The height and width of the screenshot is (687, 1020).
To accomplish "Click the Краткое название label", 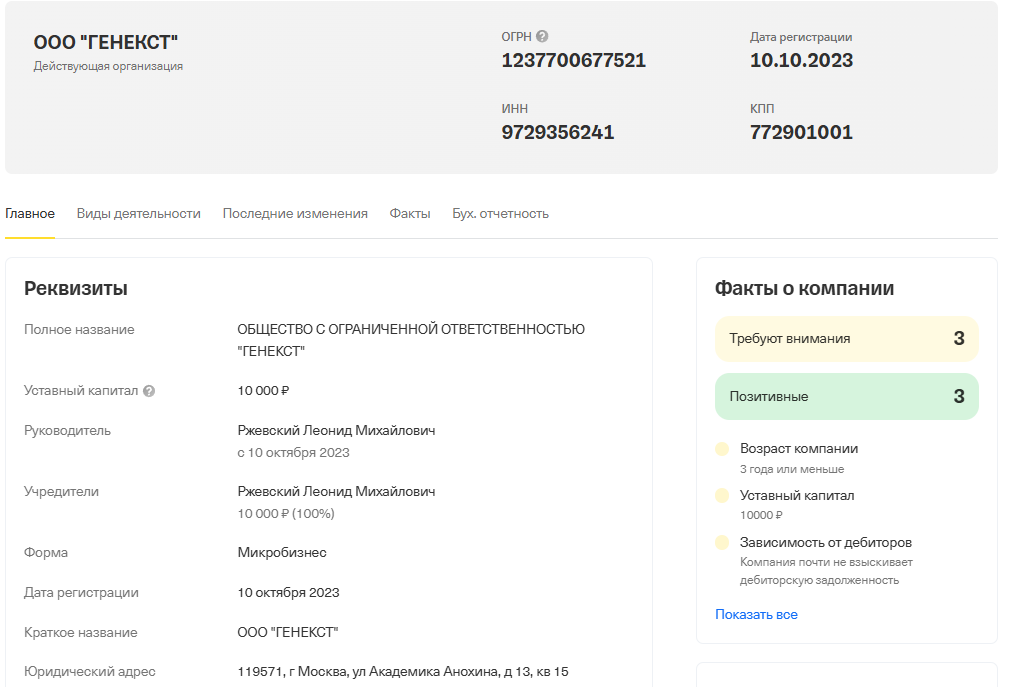I will [81, 632].
